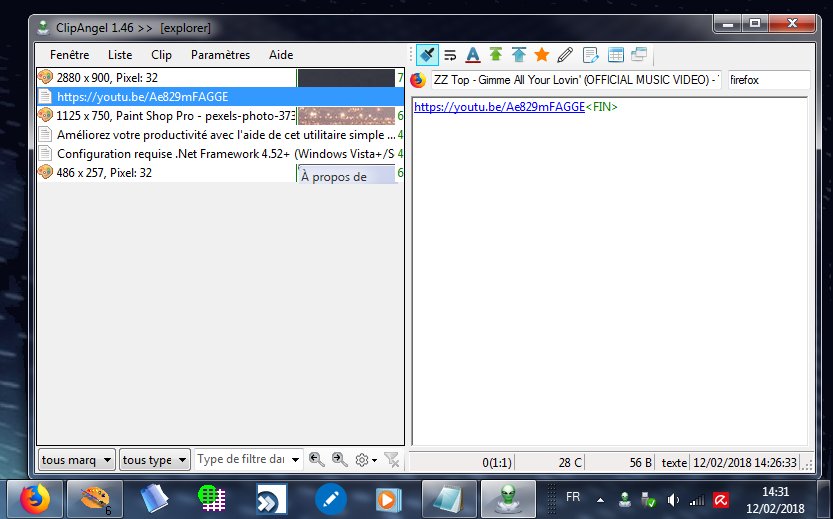The height and width of the screenshot is (519, 833).
Task: Open the Paramètres menu
Action: tap(220, 55)
